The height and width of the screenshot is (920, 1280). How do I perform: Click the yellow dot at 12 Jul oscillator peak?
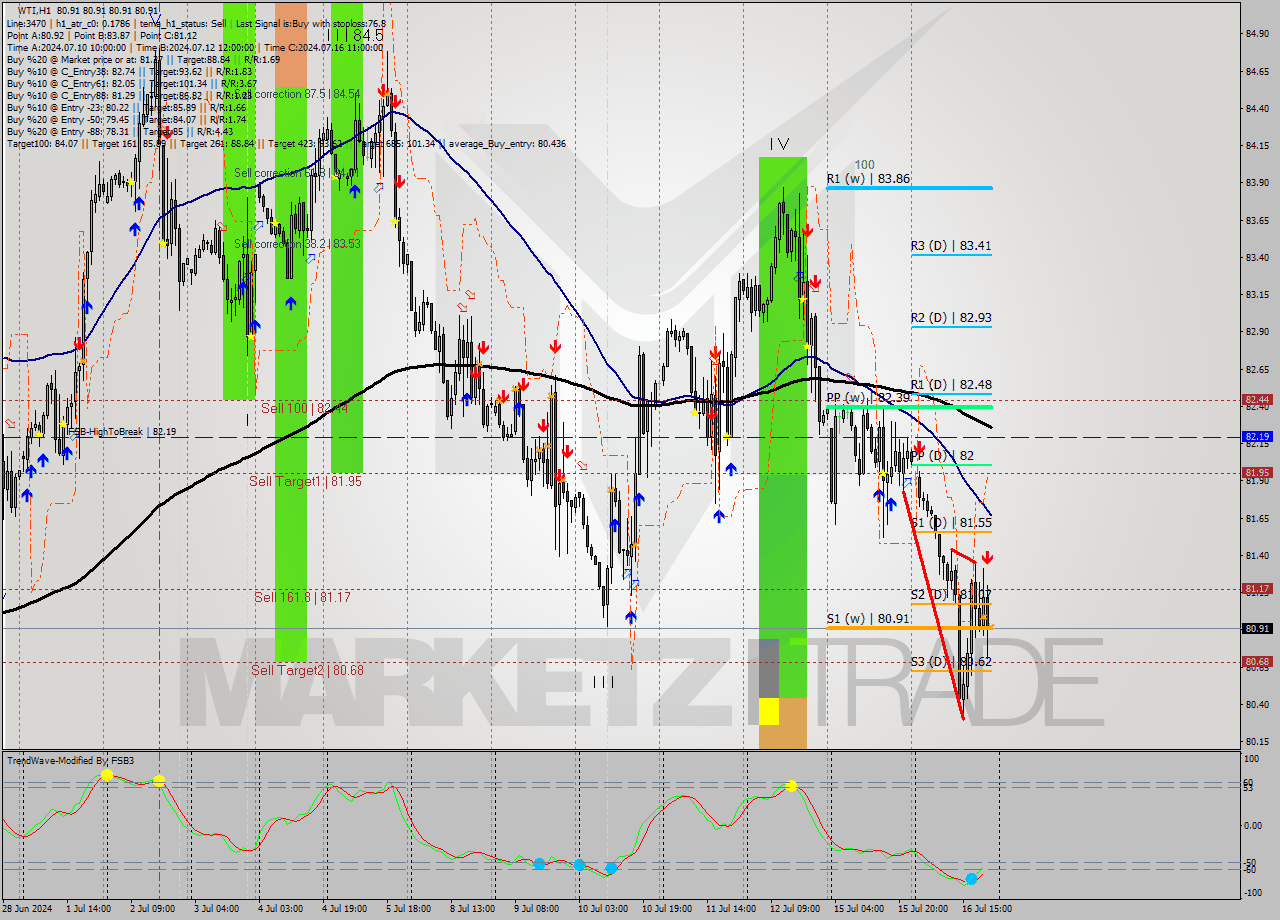tap(791, 786)
